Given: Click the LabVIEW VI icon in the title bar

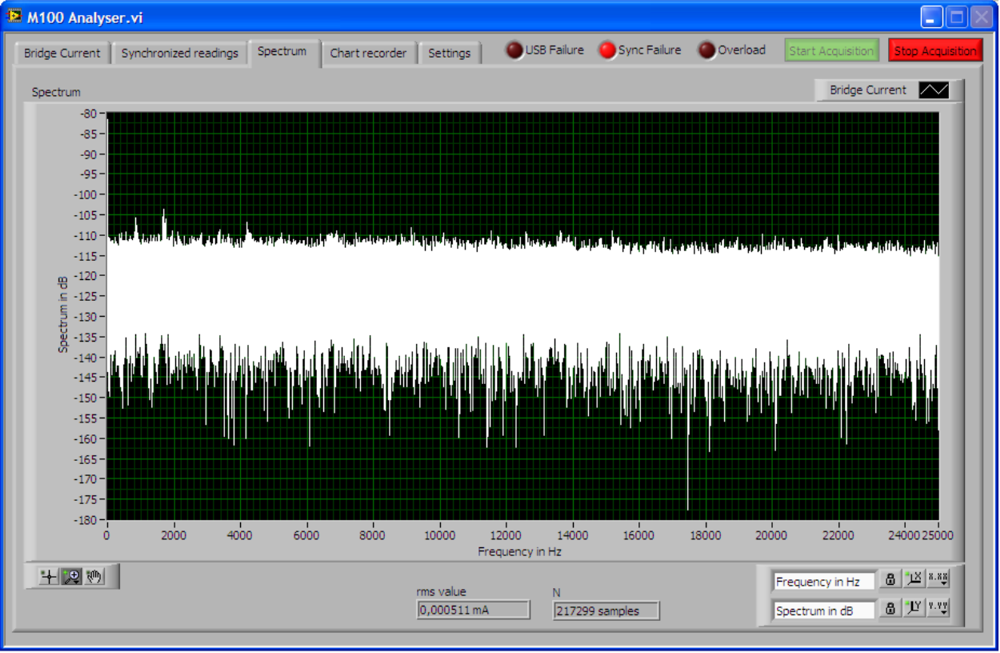Looking at the screenshot, I should pos(14,15).
